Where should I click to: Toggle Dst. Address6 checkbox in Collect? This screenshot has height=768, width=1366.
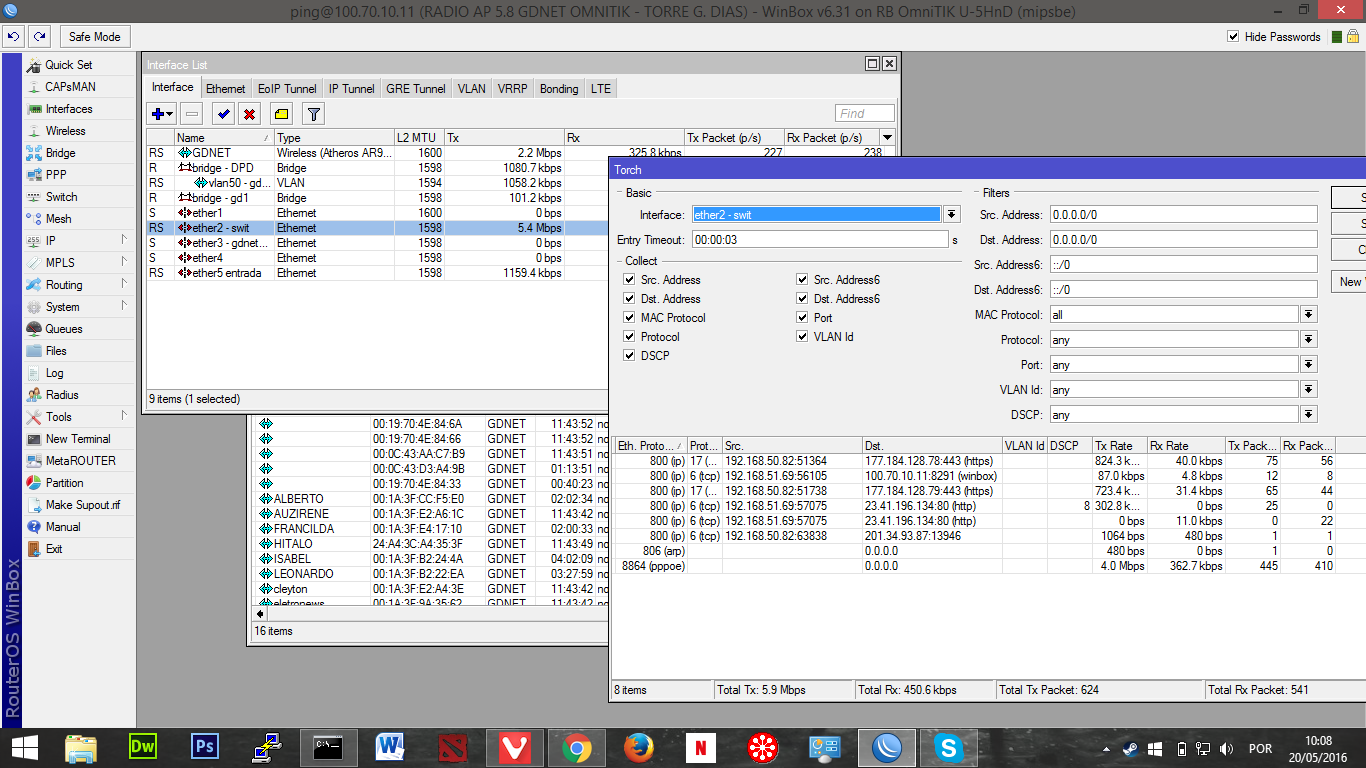pos(803,299)
